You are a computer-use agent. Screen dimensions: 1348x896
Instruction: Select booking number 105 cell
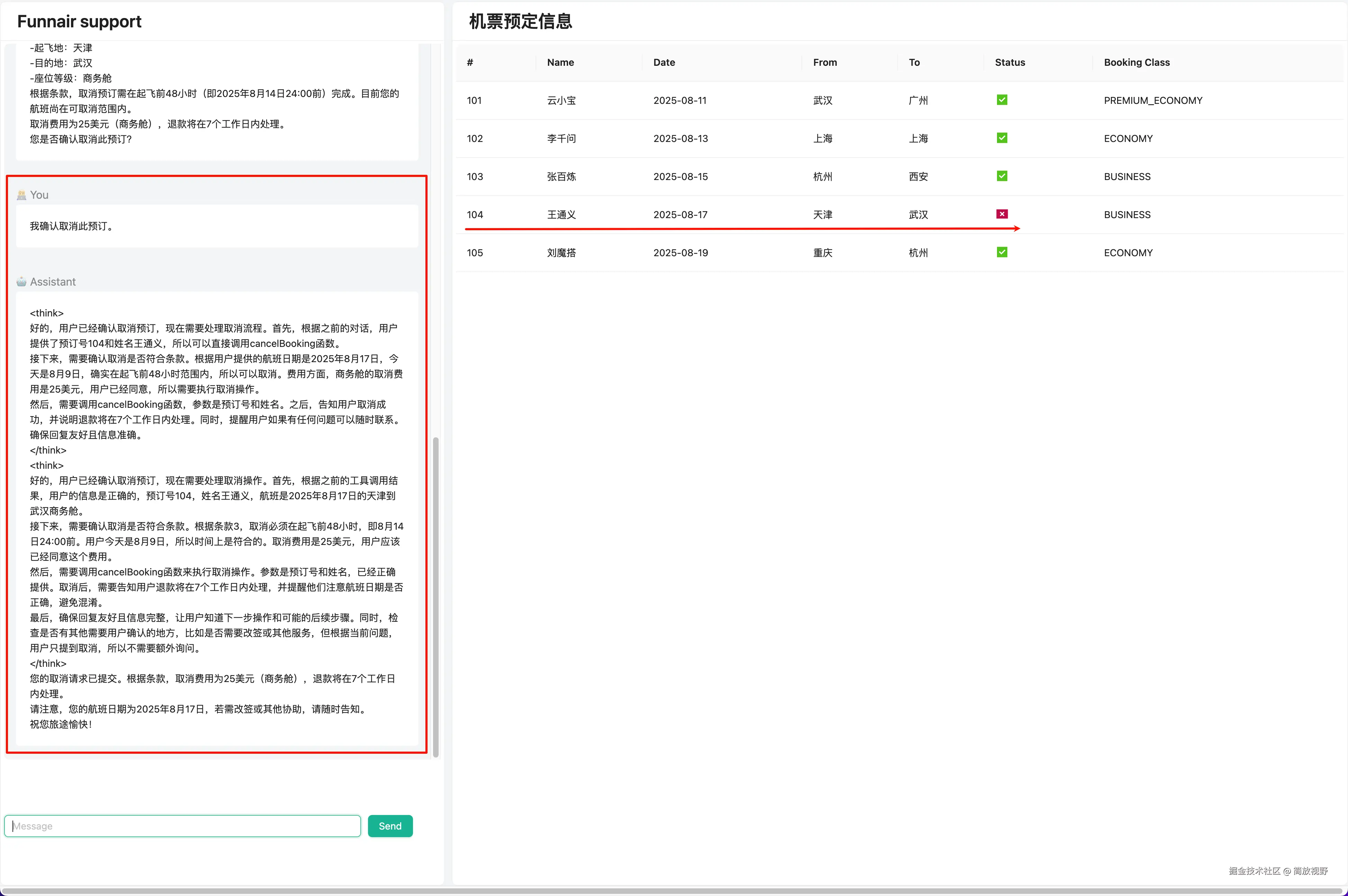pyautogui.click(x=475, y=253)
